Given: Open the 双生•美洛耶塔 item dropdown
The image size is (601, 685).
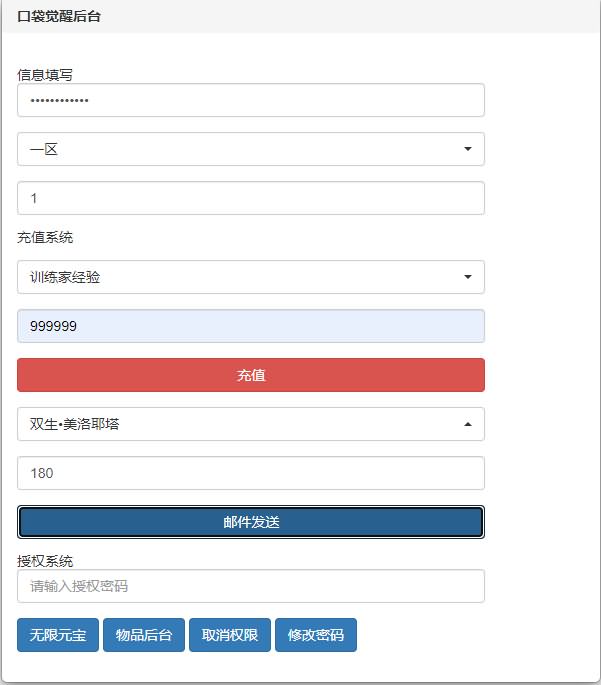Looking at the screenshot, I should point(250,424).
